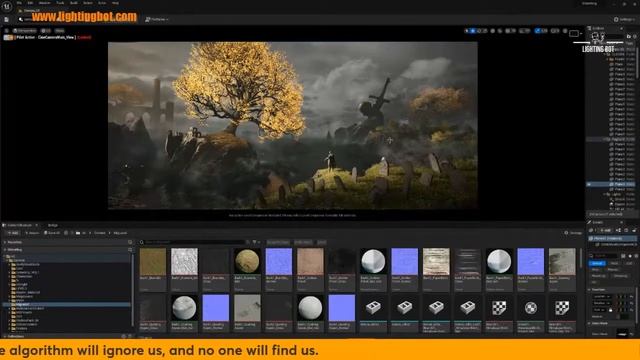
Task: Open the Settings dropdown at top right
Action: pos(624,19)
